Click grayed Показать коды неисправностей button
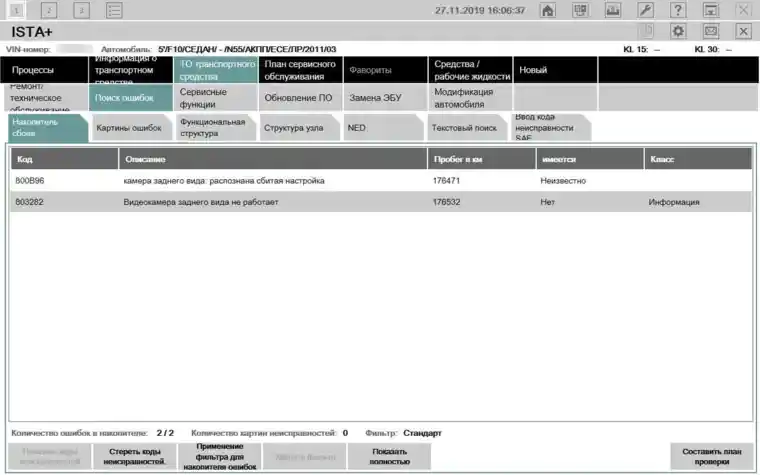The image size is (760, 475). pyautogui.click(x=50, y=457)
